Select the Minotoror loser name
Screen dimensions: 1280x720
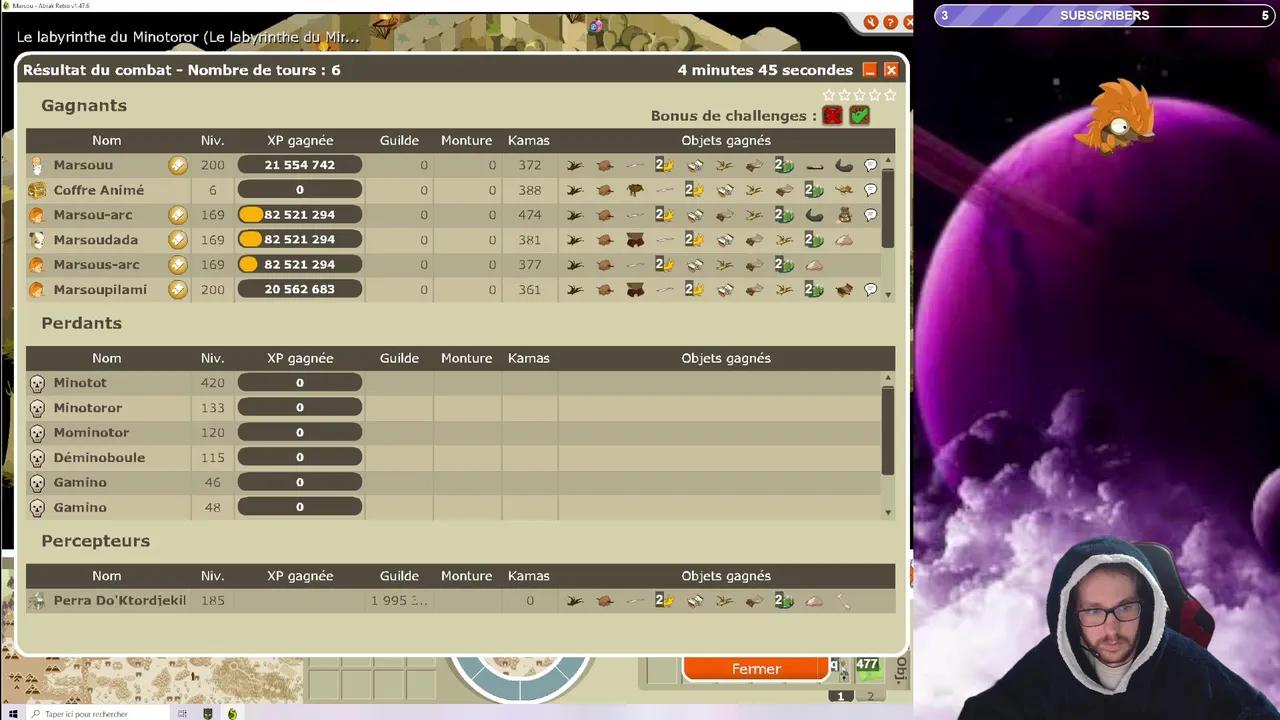(x=88, y=408)
